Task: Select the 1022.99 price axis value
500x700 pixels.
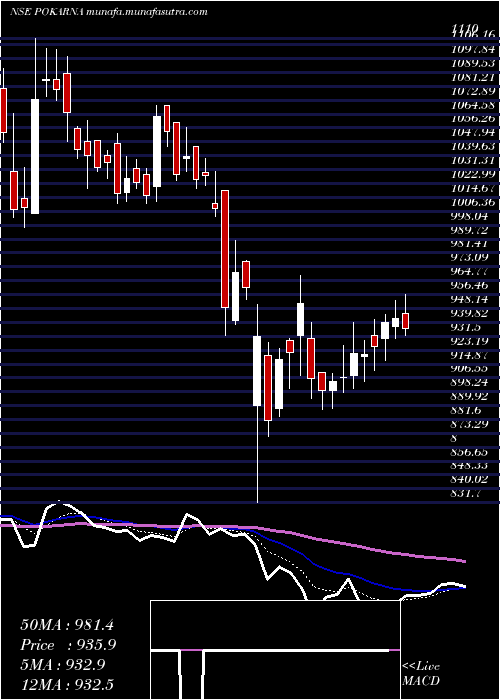Action: point(474,174)
